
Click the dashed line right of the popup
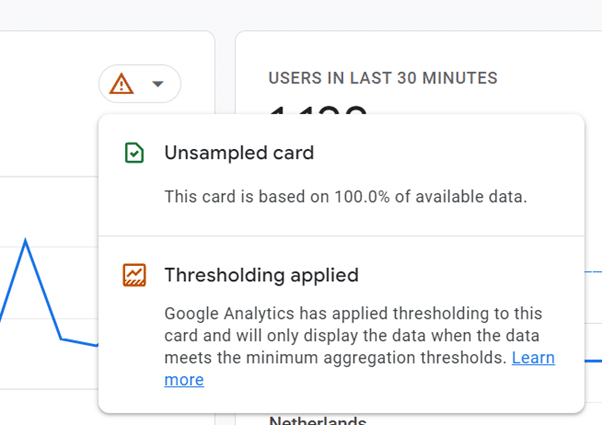click(593, 272)
